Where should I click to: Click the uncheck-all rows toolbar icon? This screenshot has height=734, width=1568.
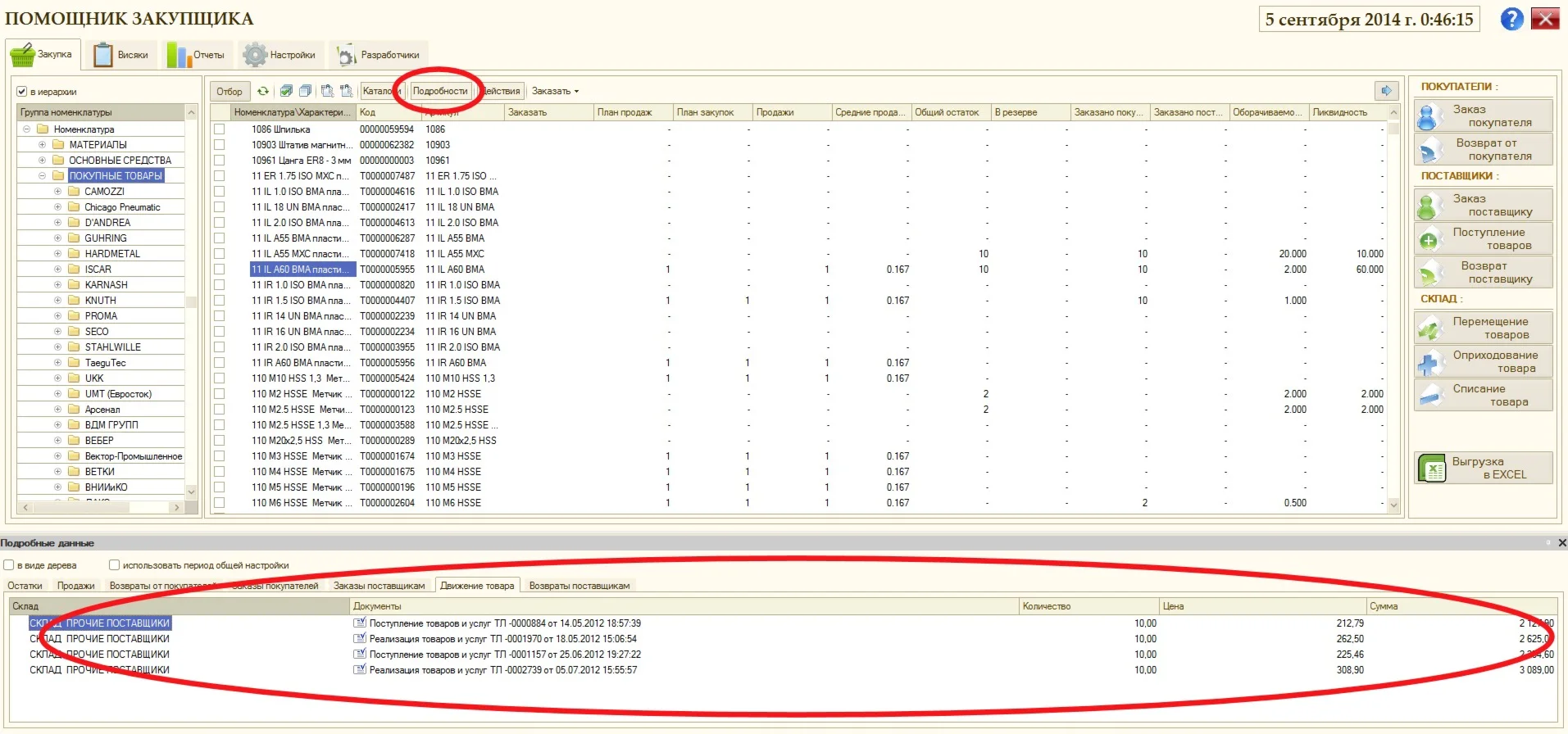coord(305,91)
